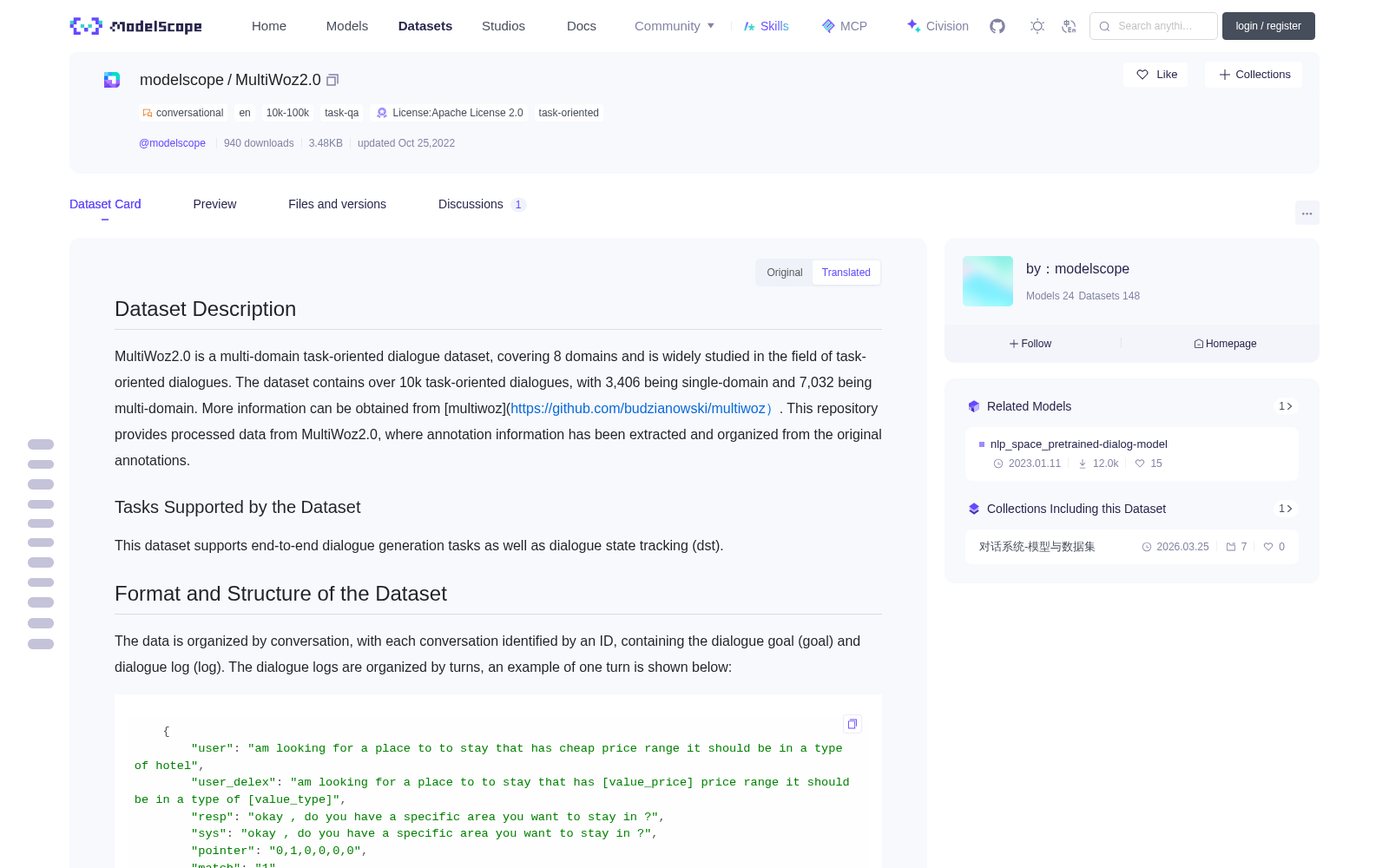Select the task-qa tag
The width and height of the screenshot is (1389, 868).
coord(341,113)
